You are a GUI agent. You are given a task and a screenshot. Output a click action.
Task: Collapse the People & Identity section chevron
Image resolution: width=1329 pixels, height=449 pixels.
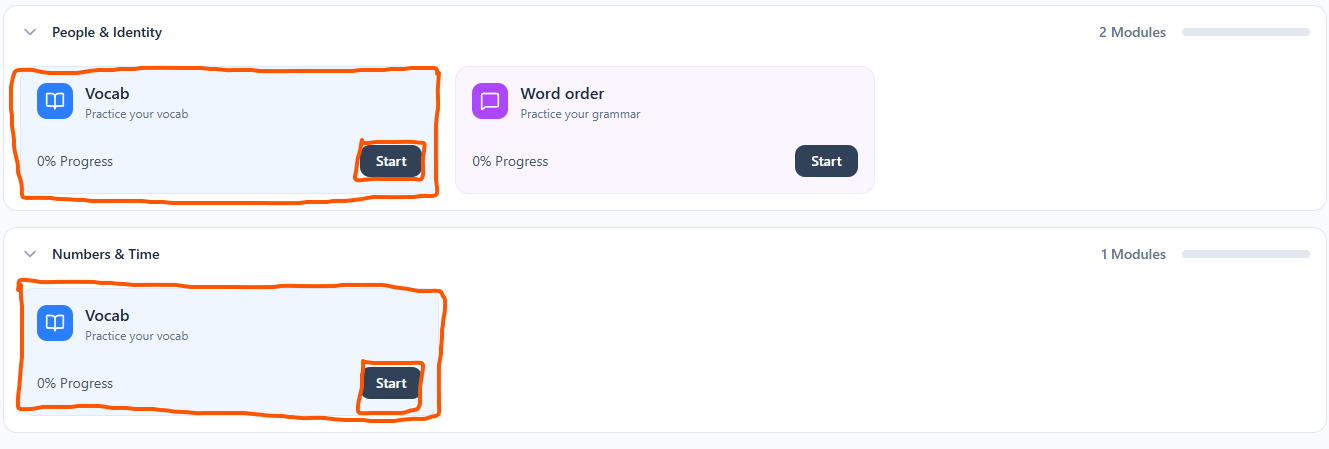coord(30,32)
